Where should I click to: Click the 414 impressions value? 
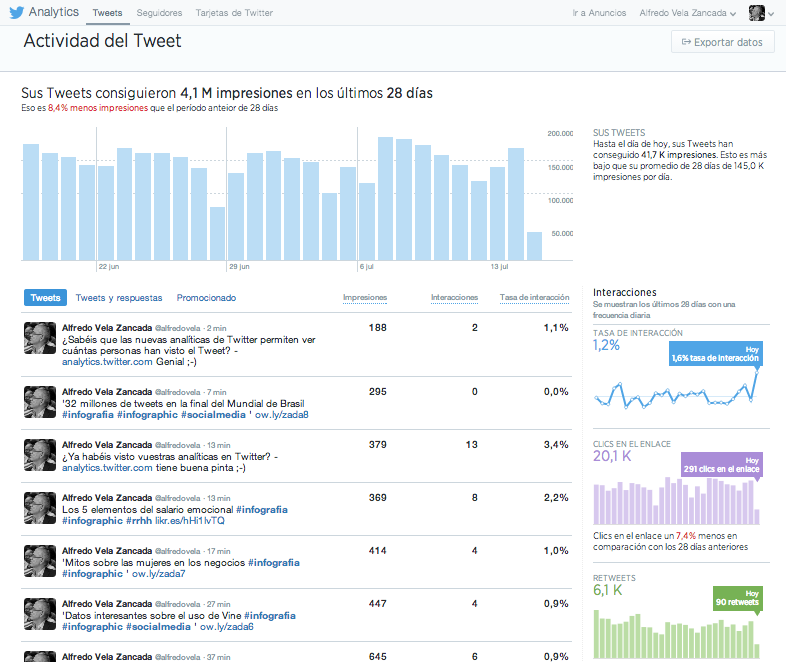pyautogui.click(x=377, y=551)
